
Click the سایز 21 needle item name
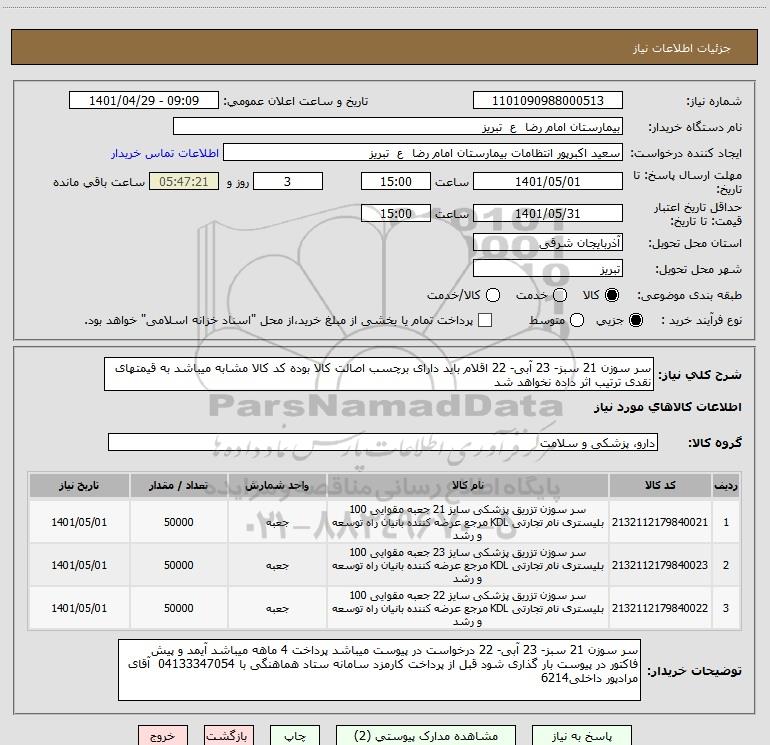pyautogui.click(x=468, y=522)
